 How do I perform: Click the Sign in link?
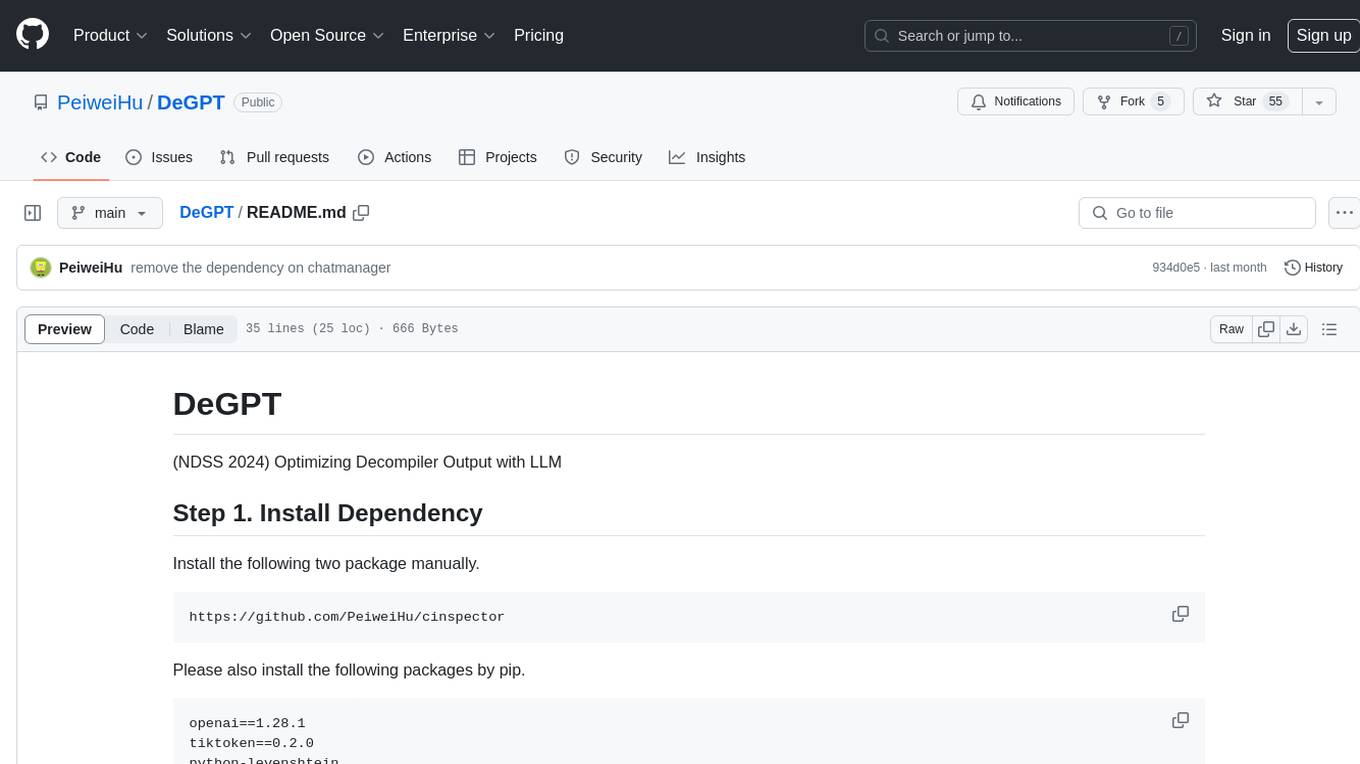pyautogui.click(x=1245, y=35)
